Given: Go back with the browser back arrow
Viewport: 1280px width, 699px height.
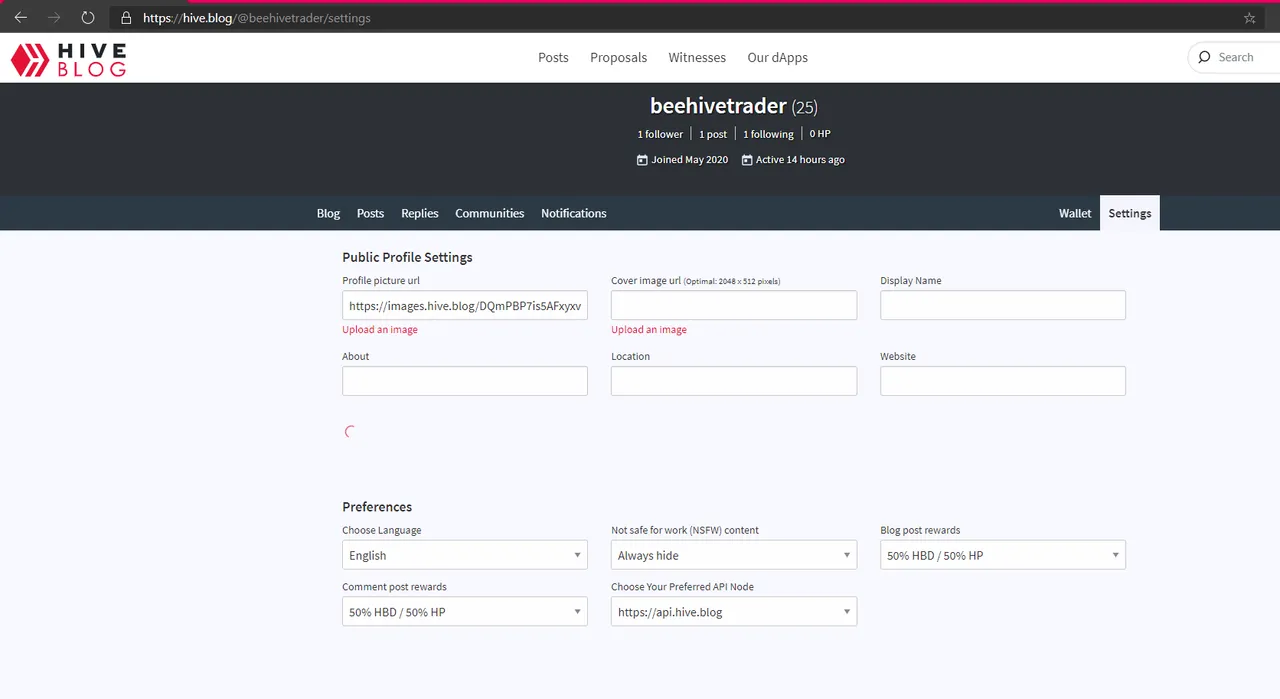Looking at the screenshot, I should 21,18.
